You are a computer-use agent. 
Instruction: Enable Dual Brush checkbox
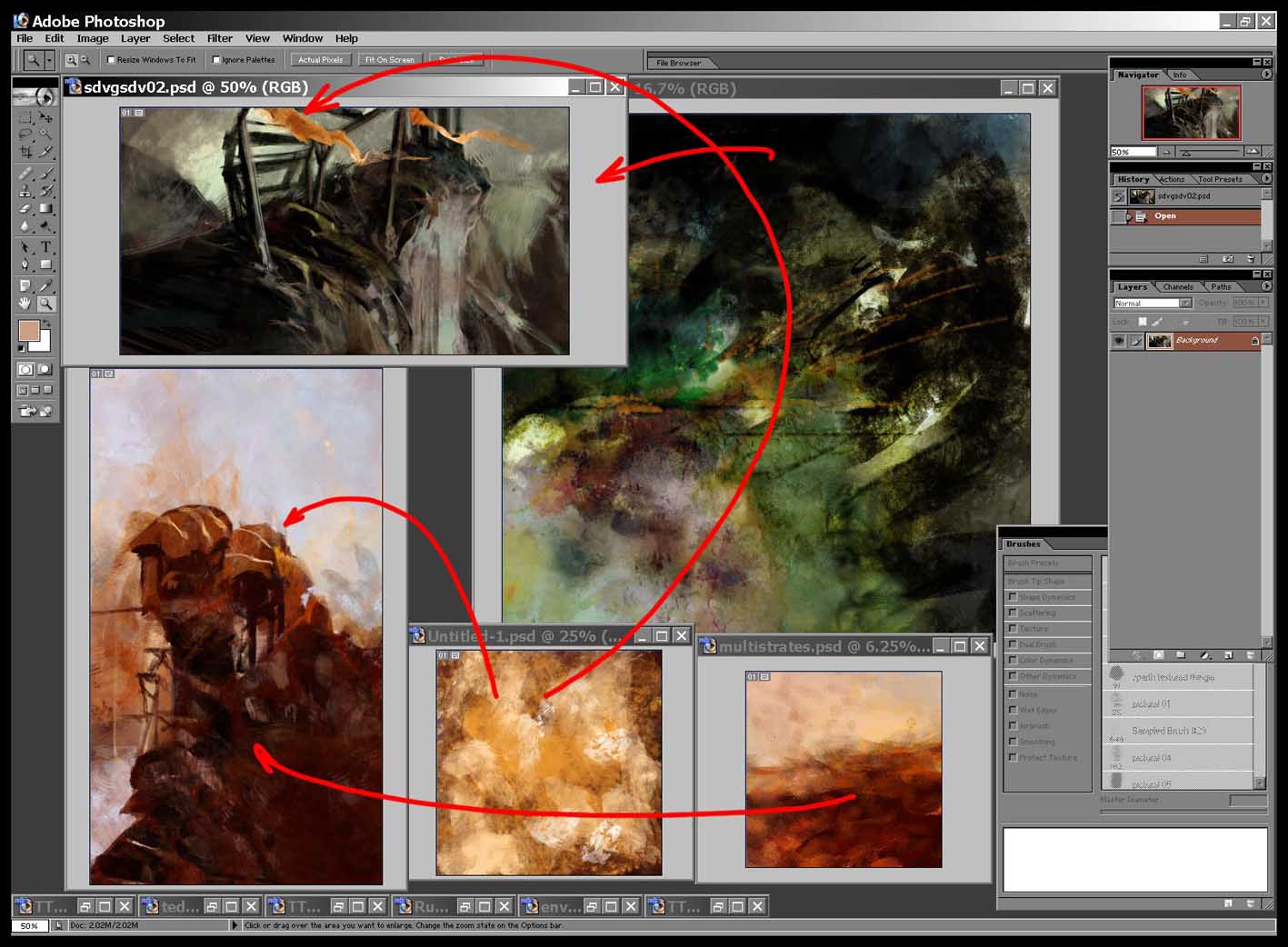pos(1013,644)
